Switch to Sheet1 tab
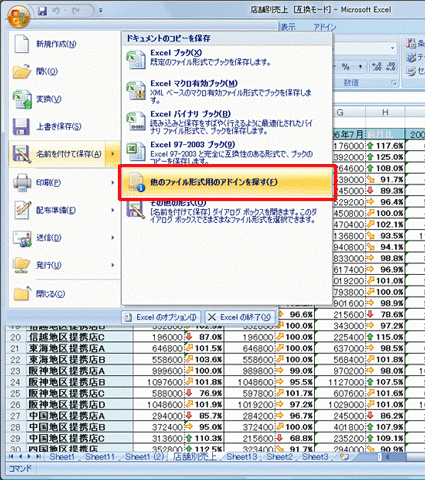Viewport: 425px width, 480px height. 62,457
